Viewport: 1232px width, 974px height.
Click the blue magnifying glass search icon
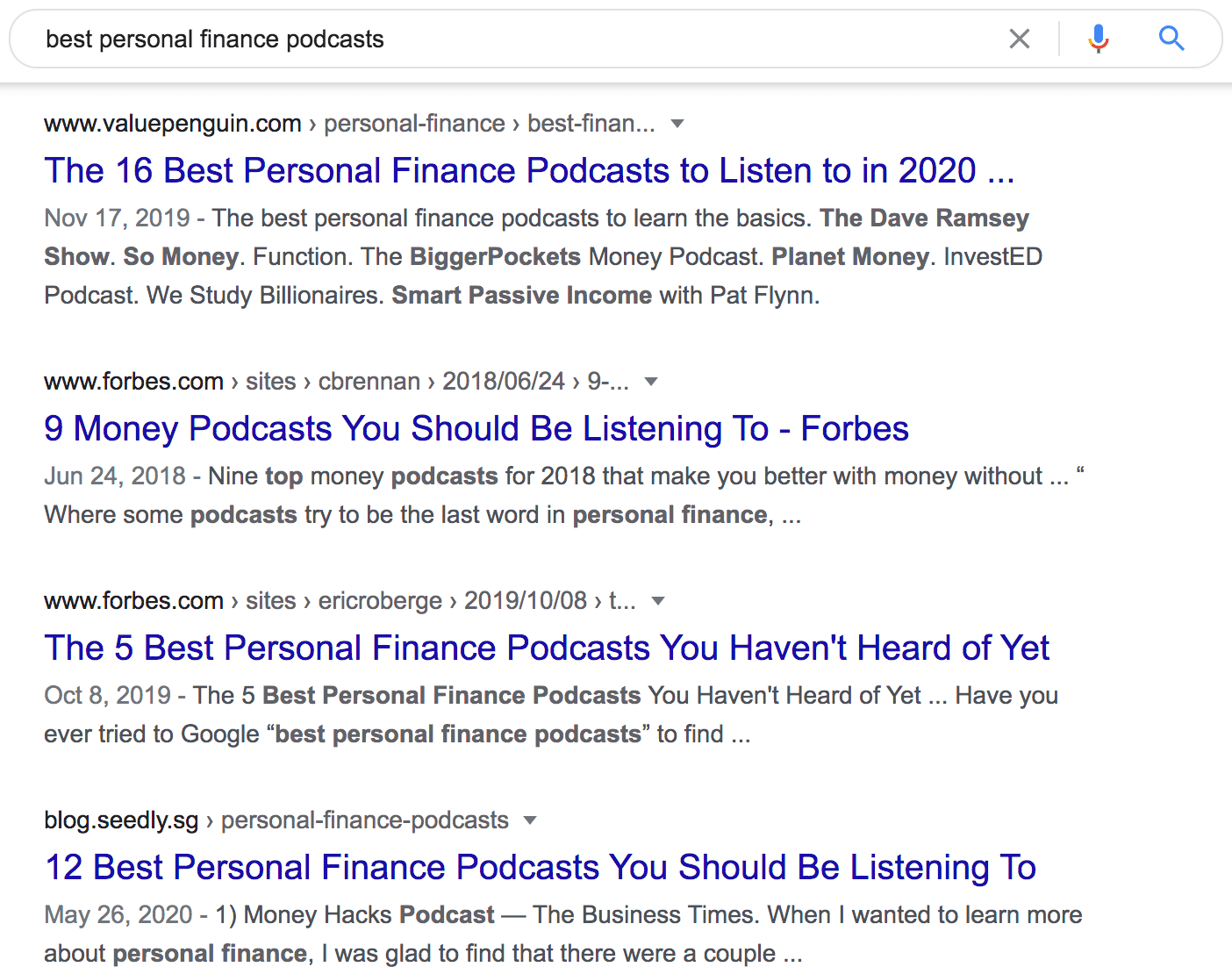coord(1171,39)
